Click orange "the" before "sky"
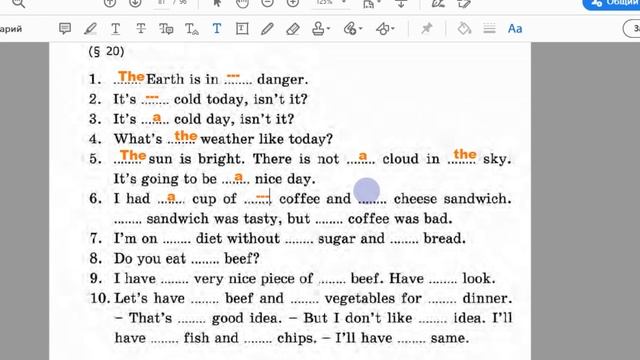Viewport: 640px width, 360px height. 465,154
